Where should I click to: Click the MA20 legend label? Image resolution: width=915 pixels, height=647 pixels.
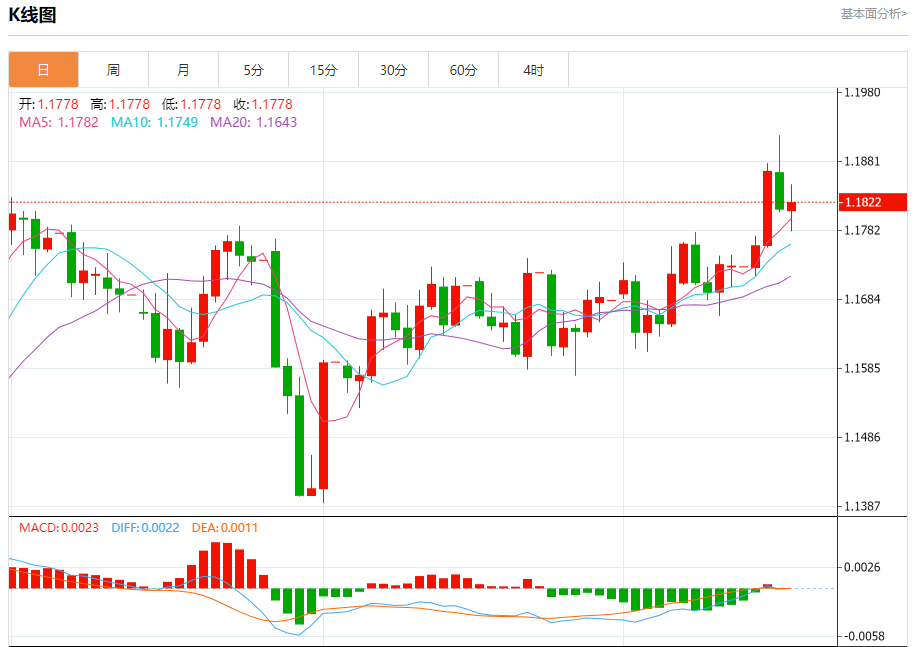(x=253, y=122)
